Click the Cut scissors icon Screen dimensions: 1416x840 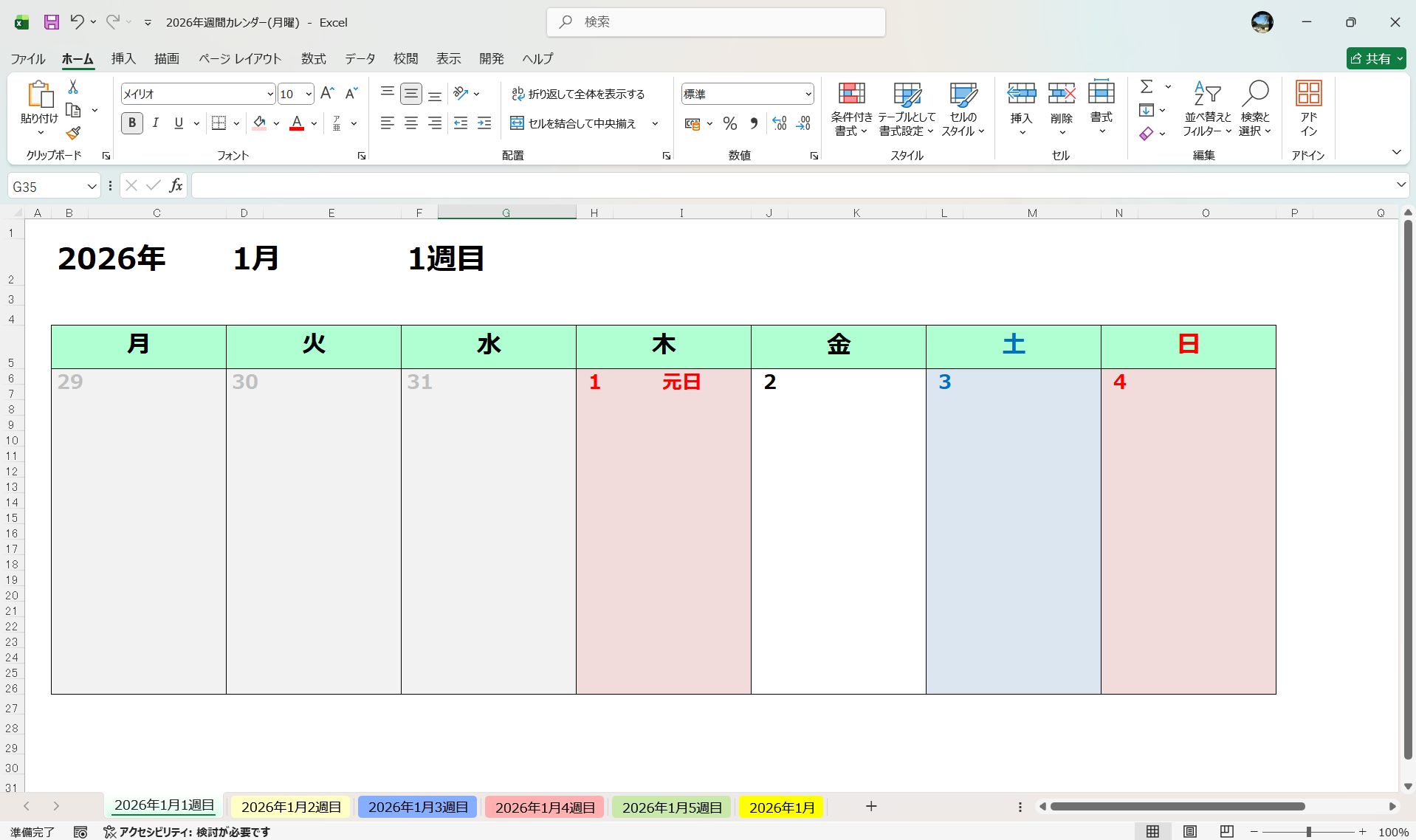coord(73,87)
